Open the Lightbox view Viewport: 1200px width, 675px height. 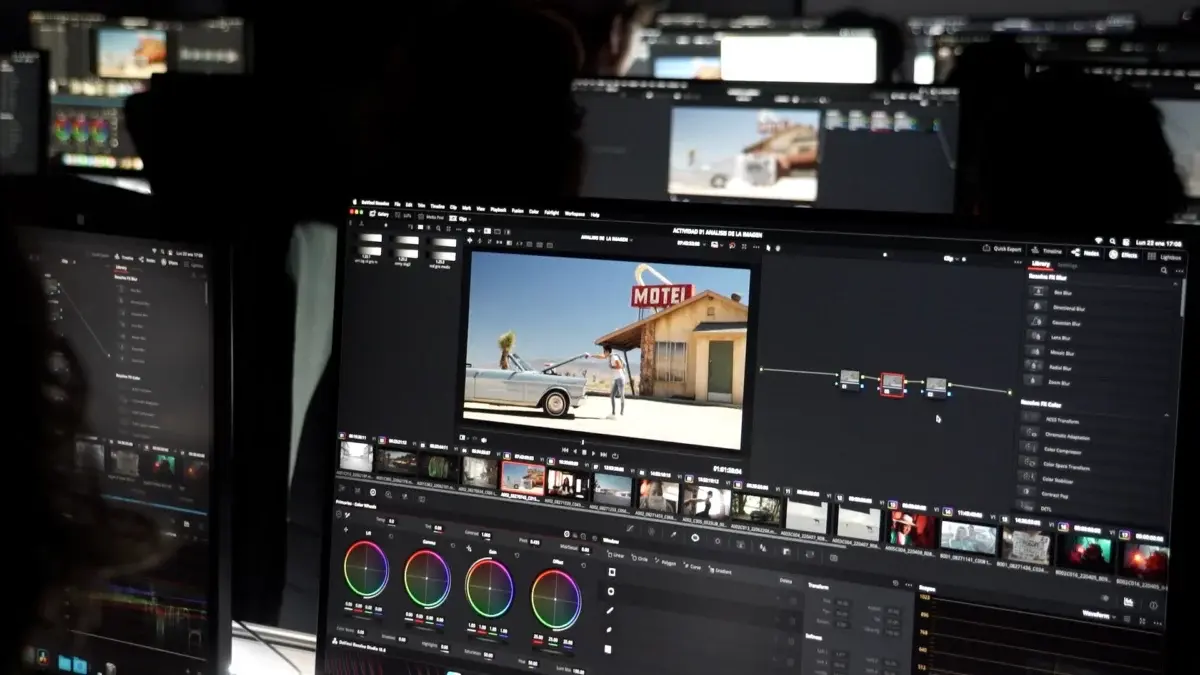tap(1170, 258)
